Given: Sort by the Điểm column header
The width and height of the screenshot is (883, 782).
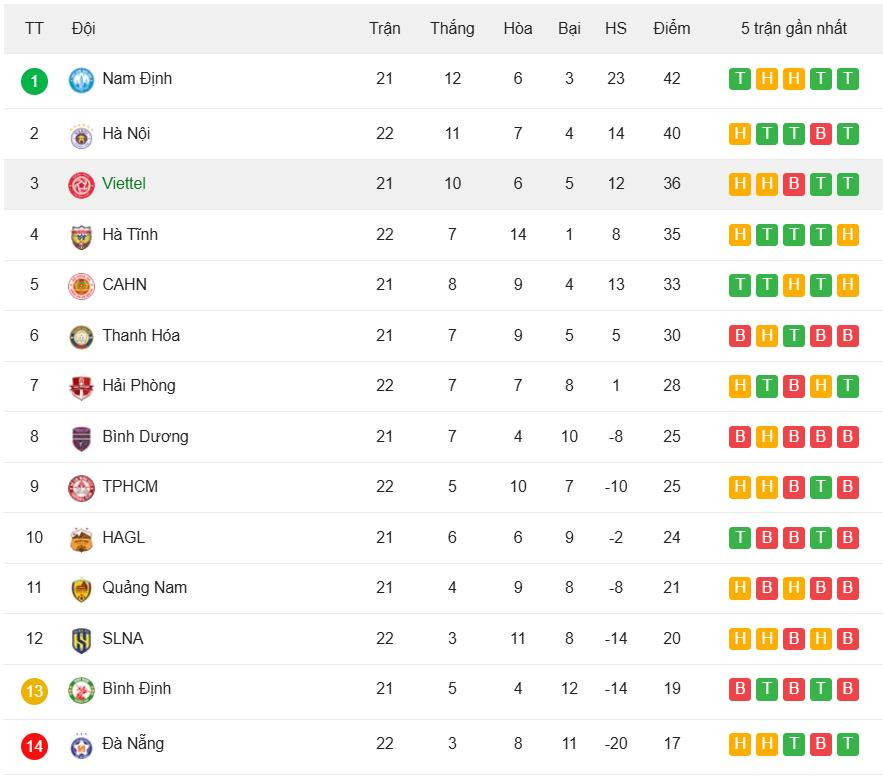Looking at the screenshot, I should point(671,28).
